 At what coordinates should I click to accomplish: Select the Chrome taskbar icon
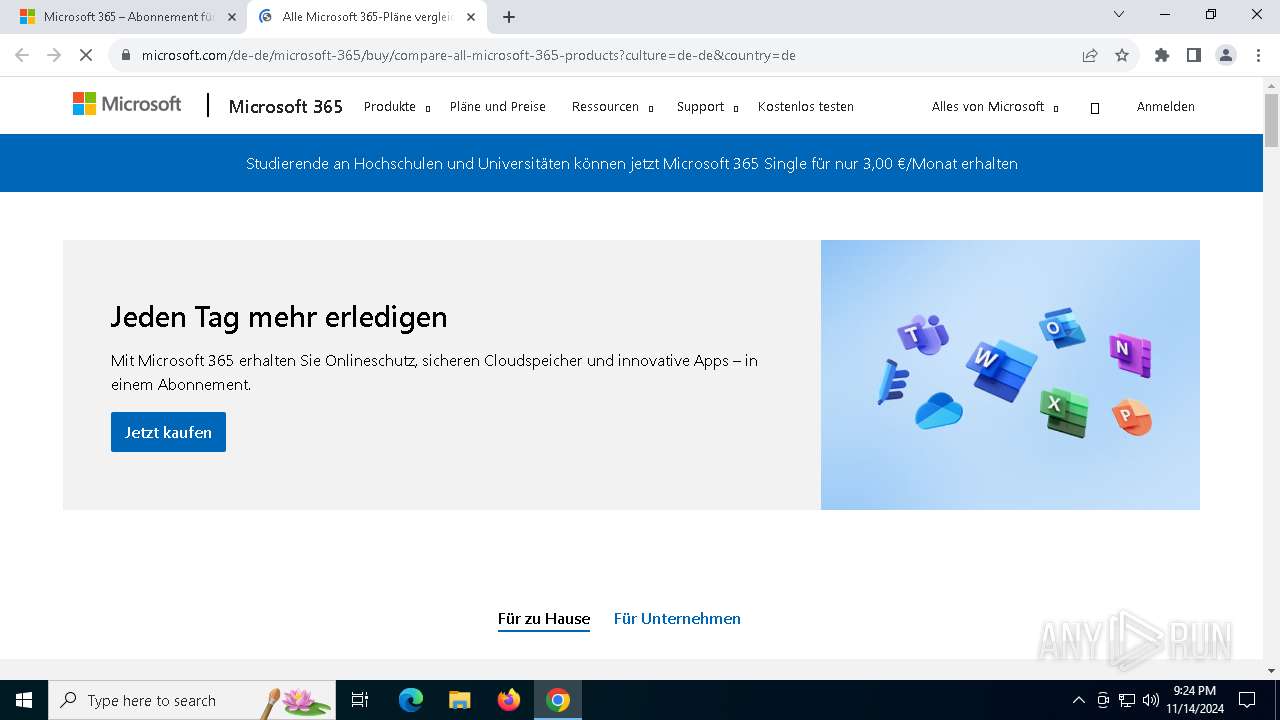coord(558,700)
